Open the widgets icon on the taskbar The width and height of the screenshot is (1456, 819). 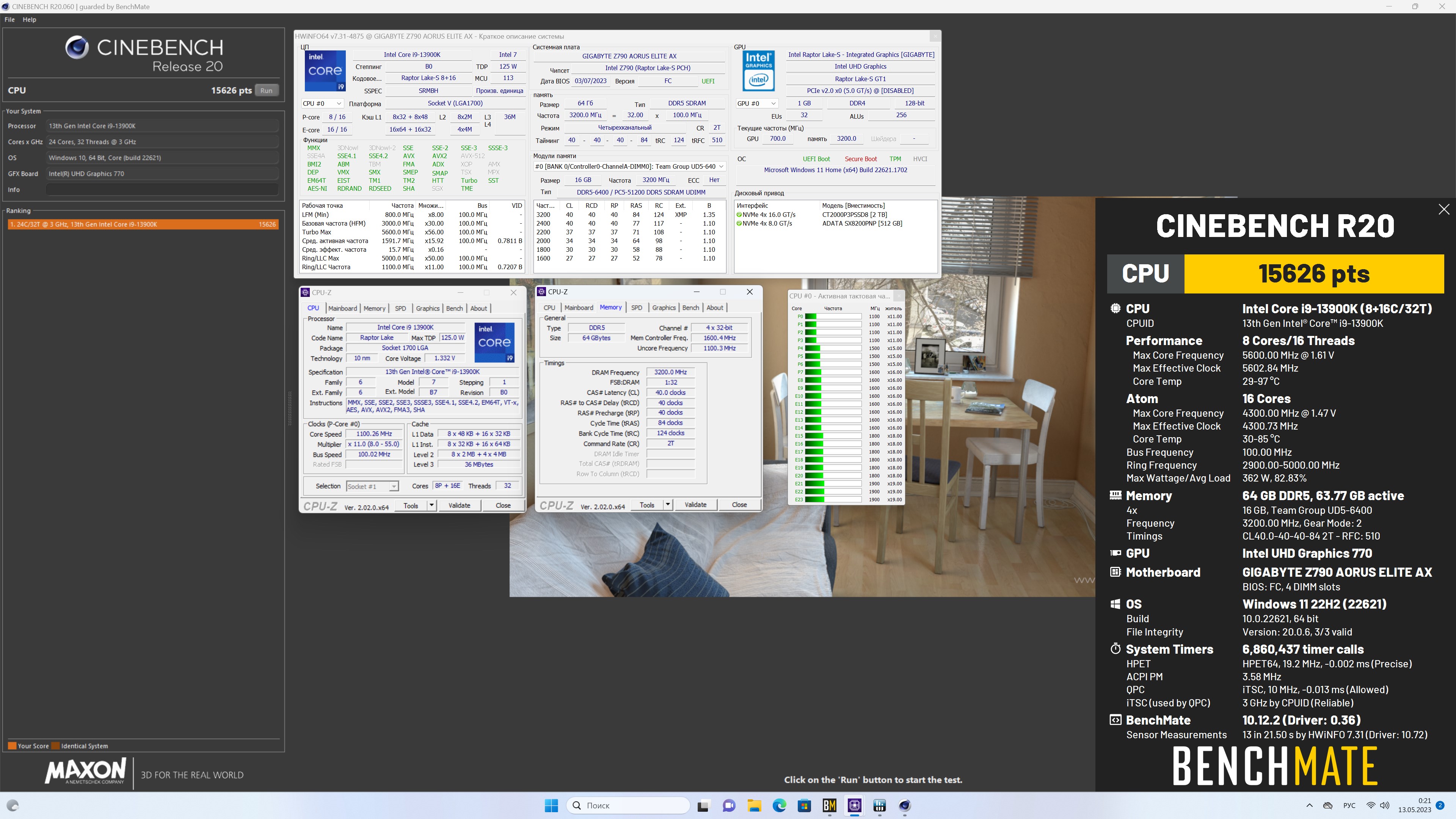pyautogui.click(x=13, y=805)
